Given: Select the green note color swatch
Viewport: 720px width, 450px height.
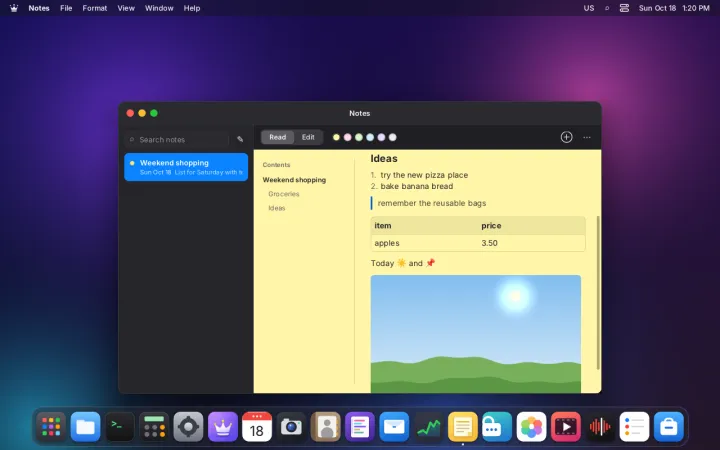Looking at the screenshot, I should (x=359, y=137).
